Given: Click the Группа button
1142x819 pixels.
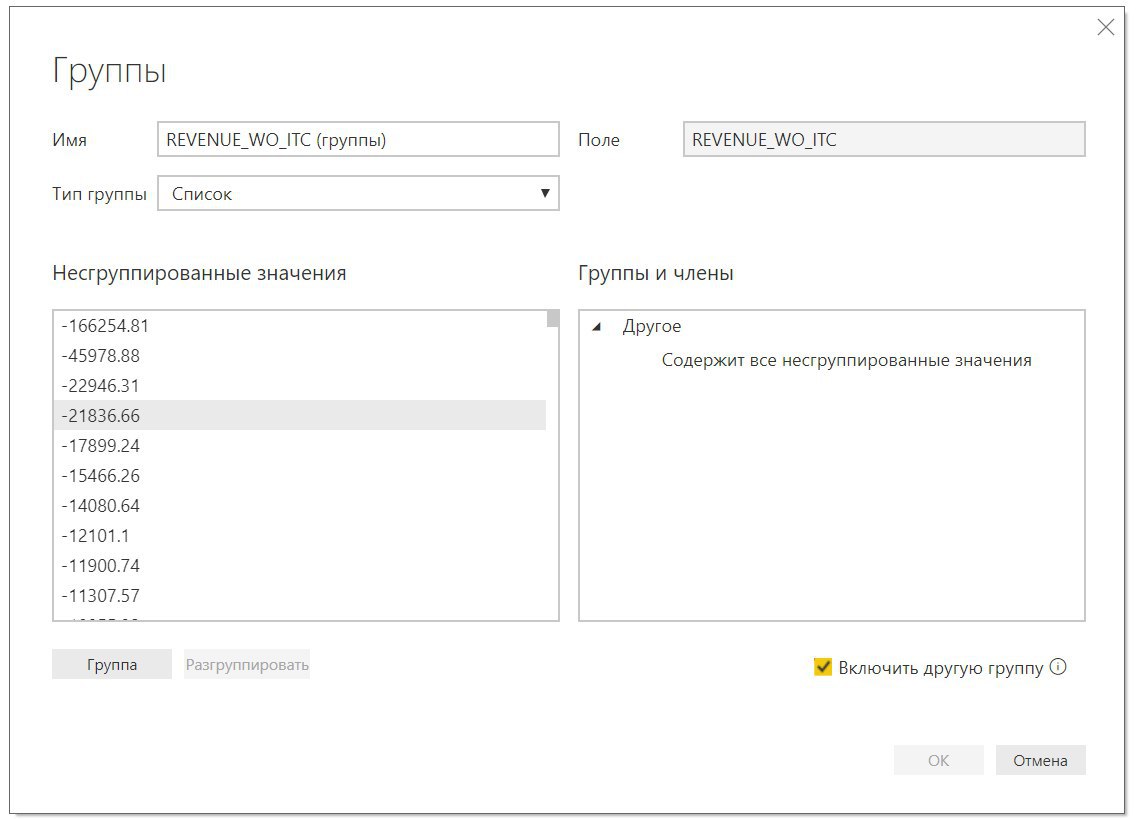Looking at the screenshot, I should [x=112, y=665].
